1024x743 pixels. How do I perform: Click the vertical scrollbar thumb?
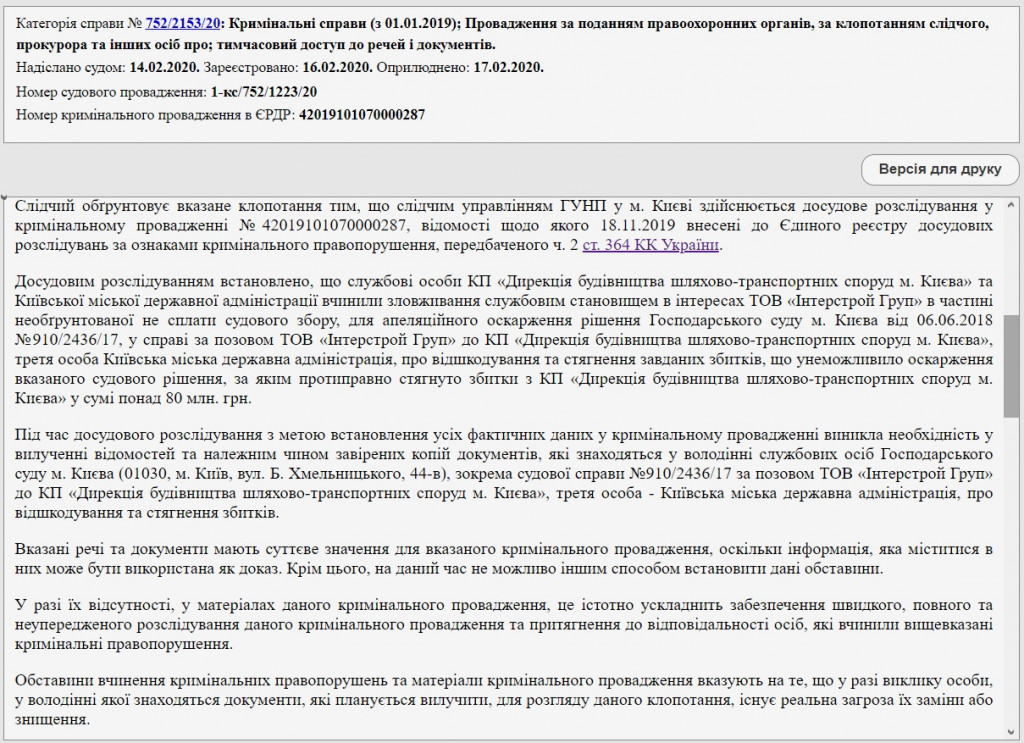click(x=1011, y=365)
